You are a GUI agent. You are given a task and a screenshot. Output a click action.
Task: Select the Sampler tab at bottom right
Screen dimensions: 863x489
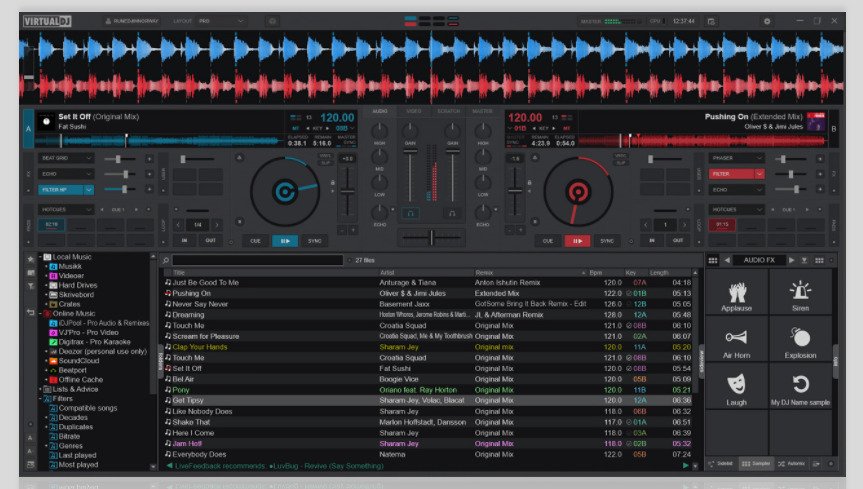click(756, 464)
